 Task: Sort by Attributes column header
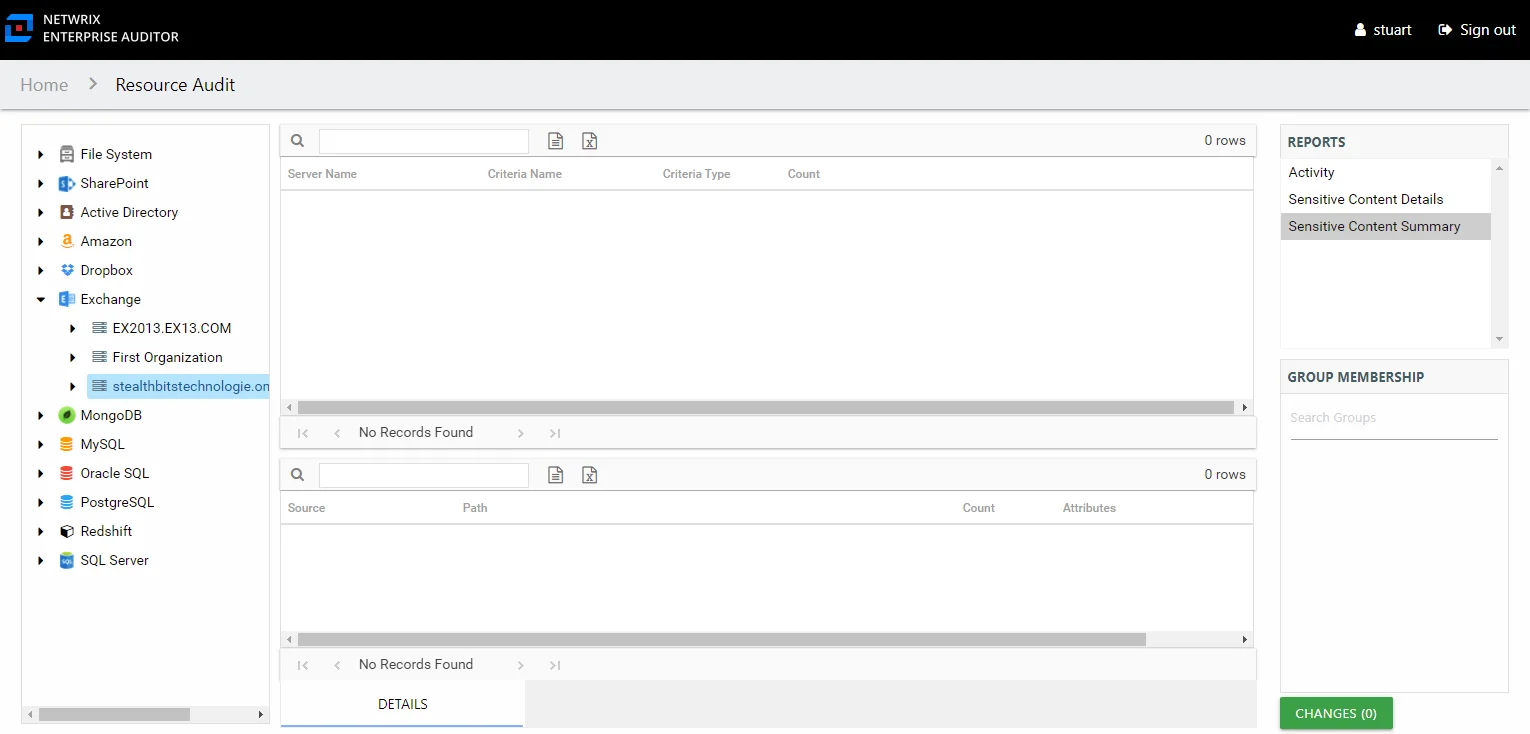coord(1089,508)
